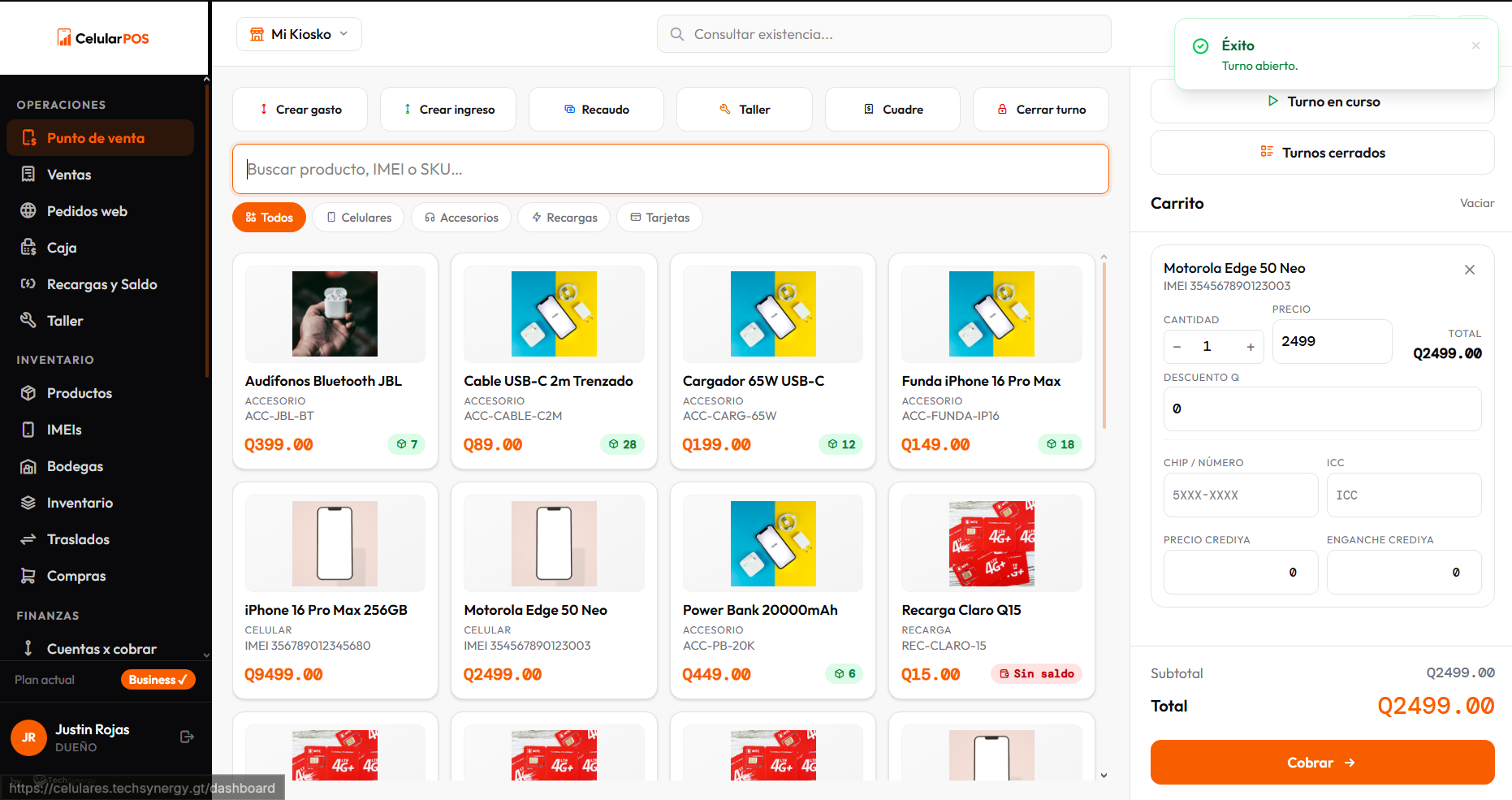The width and height of the screenshot is (1512, 800).
Task: Click the Descuento Q input field
Action: point(1322,409)
